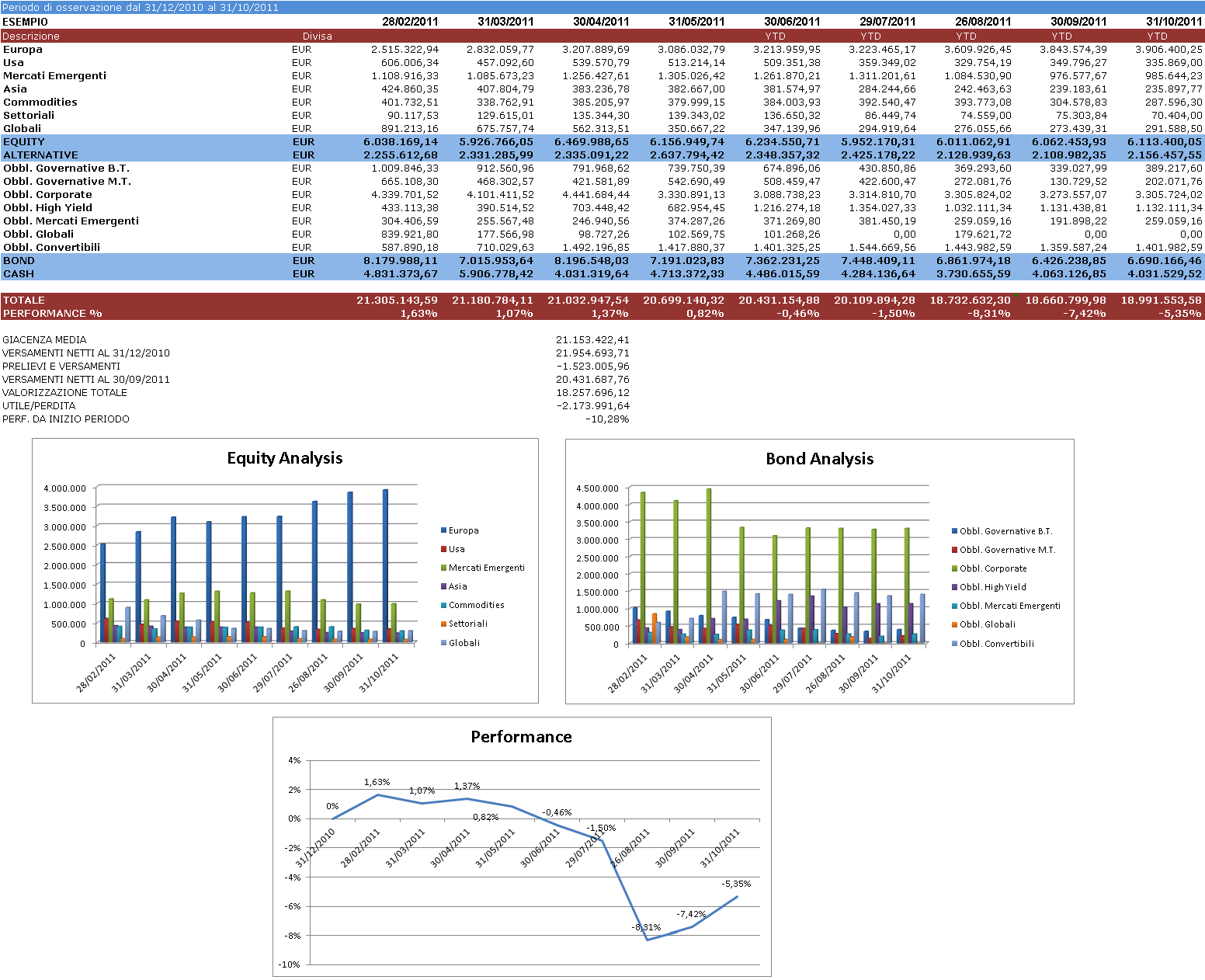The width and height of the screenshot is (1205, 980).
Task: Click the 31/03/2011 column header
Action: 505,22
